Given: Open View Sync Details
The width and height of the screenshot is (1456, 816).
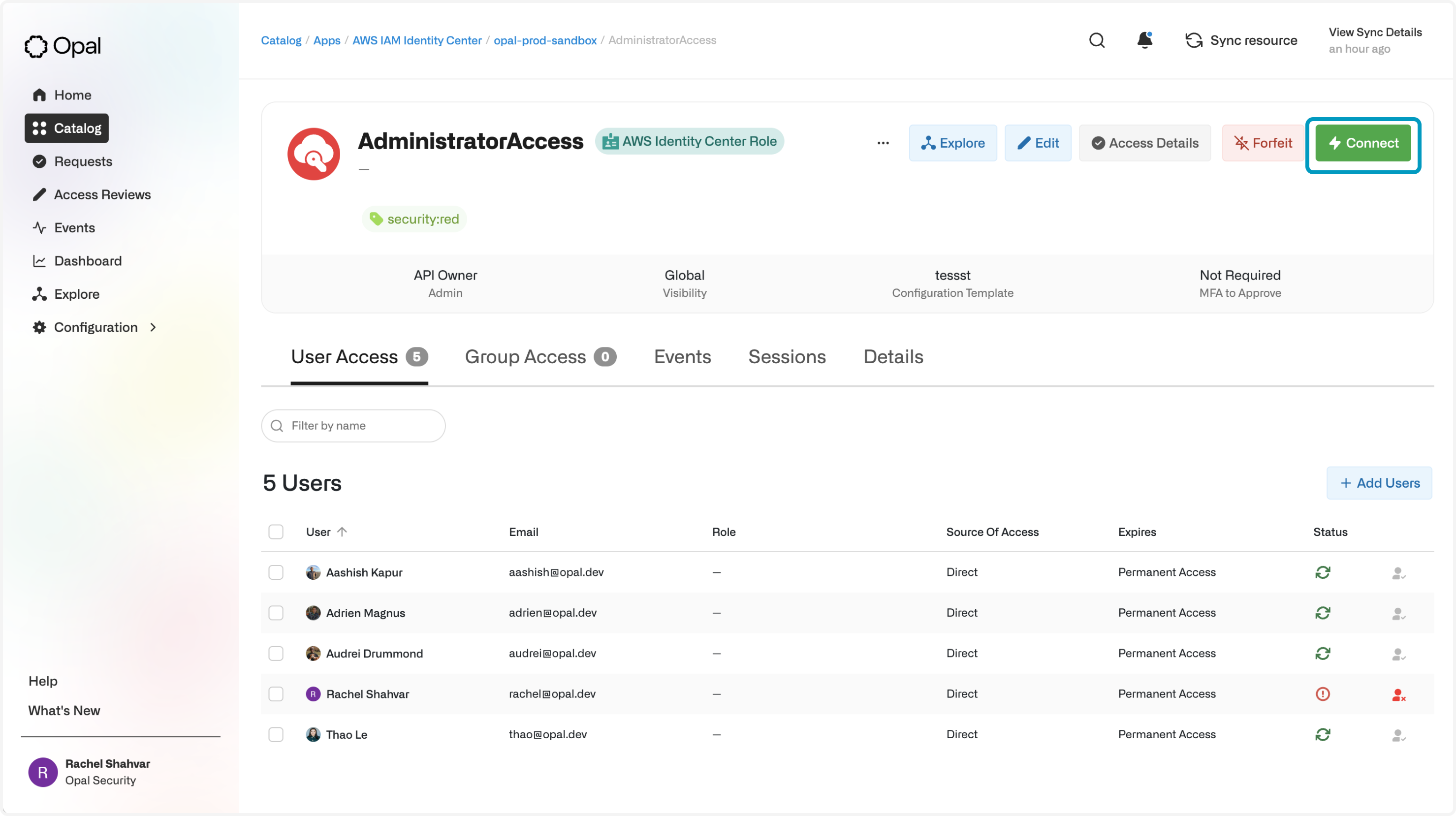Looking at the screenshot, I should [x=1375, y=32].
